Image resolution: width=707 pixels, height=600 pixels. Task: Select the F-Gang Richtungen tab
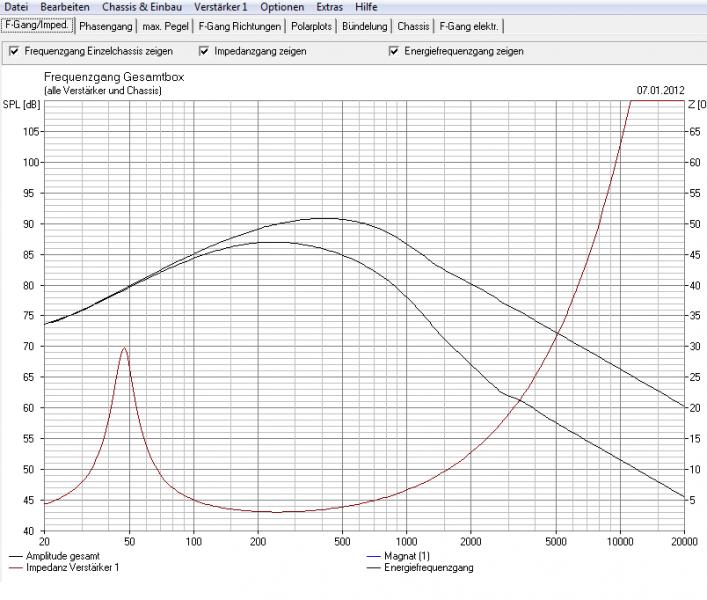pyautogui.click(x=239, y=26)
